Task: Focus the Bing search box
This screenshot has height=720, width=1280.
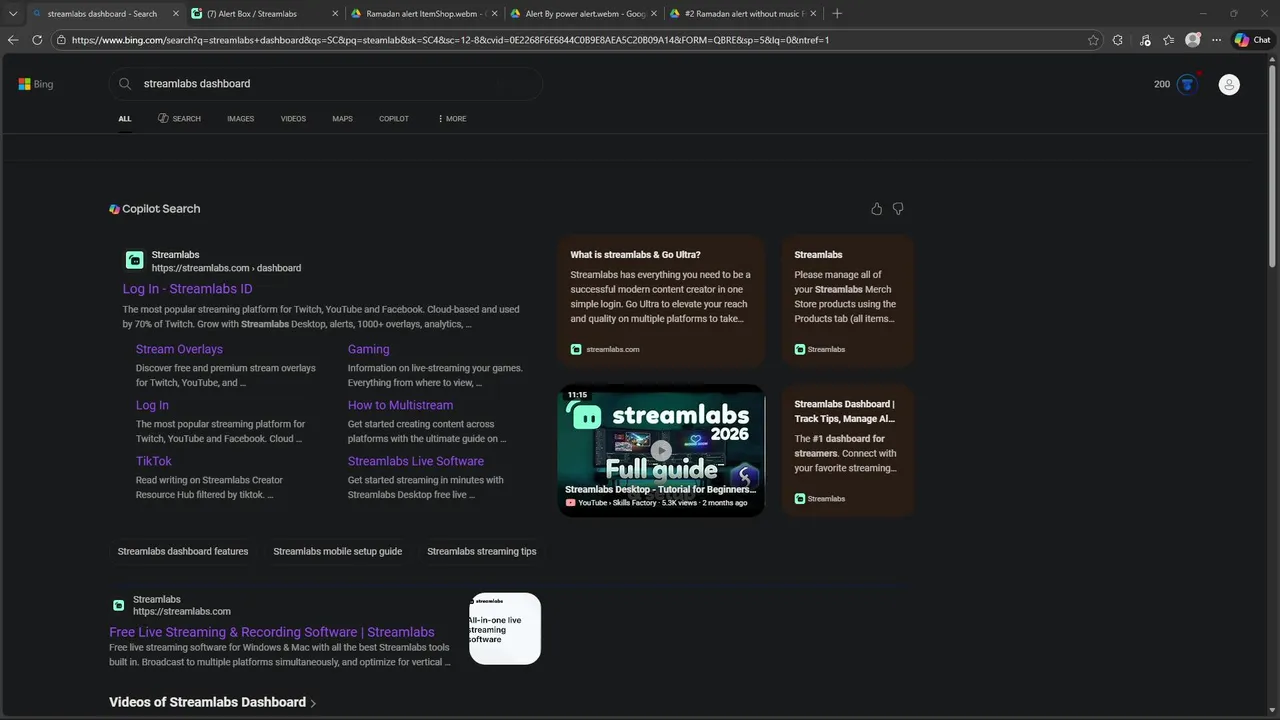Action: tap(325, 84)
